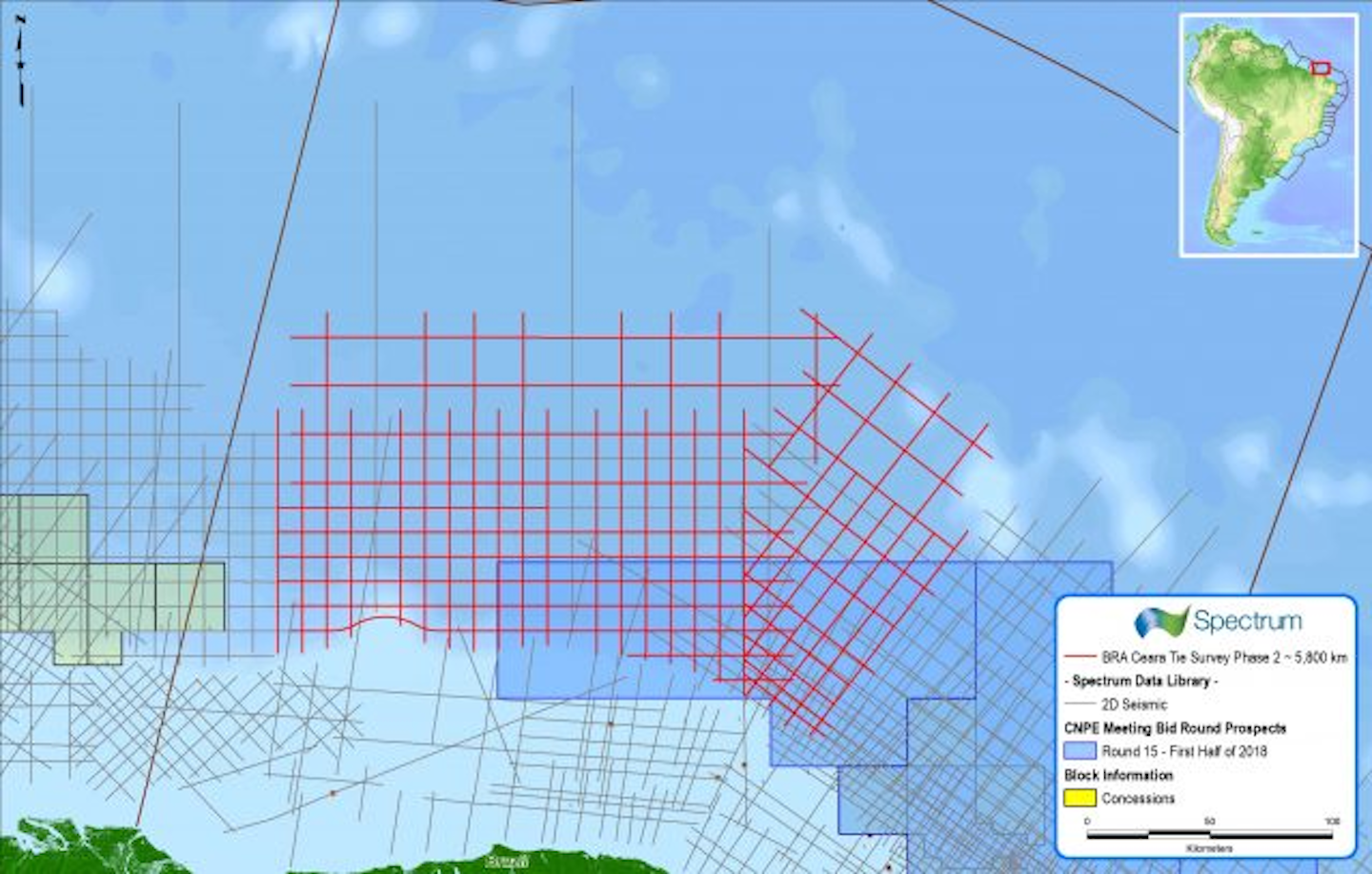The width and height of the screenshot is (1372, 874).
Task: Click the red BRA Ceara Tie Survey line symbol
Action: pos(1081,656)
